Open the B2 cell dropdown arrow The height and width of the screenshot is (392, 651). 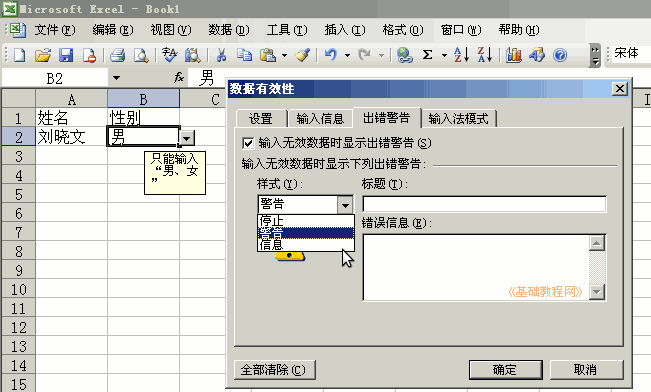click(x=187, y=138)
